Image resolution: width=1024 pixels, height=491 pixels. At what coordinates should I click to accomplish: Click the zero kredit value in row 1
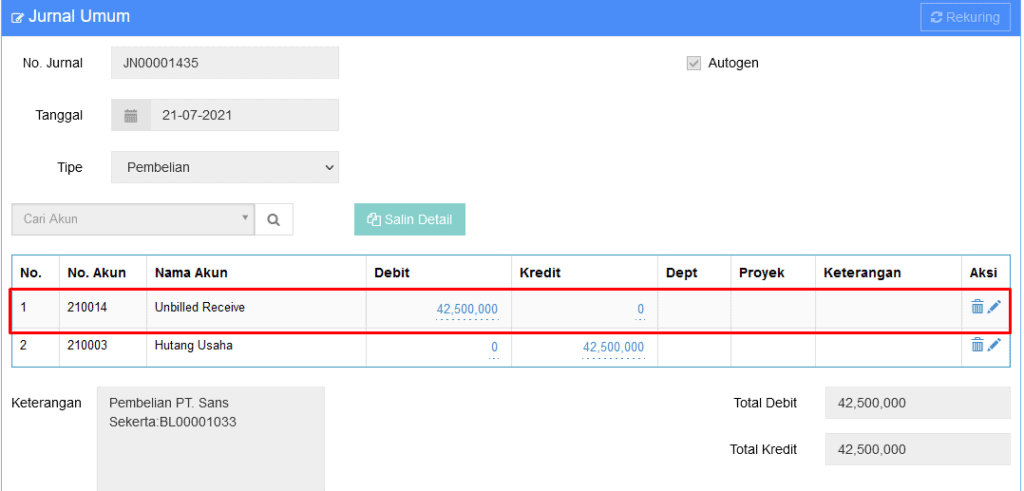(641, 309)
